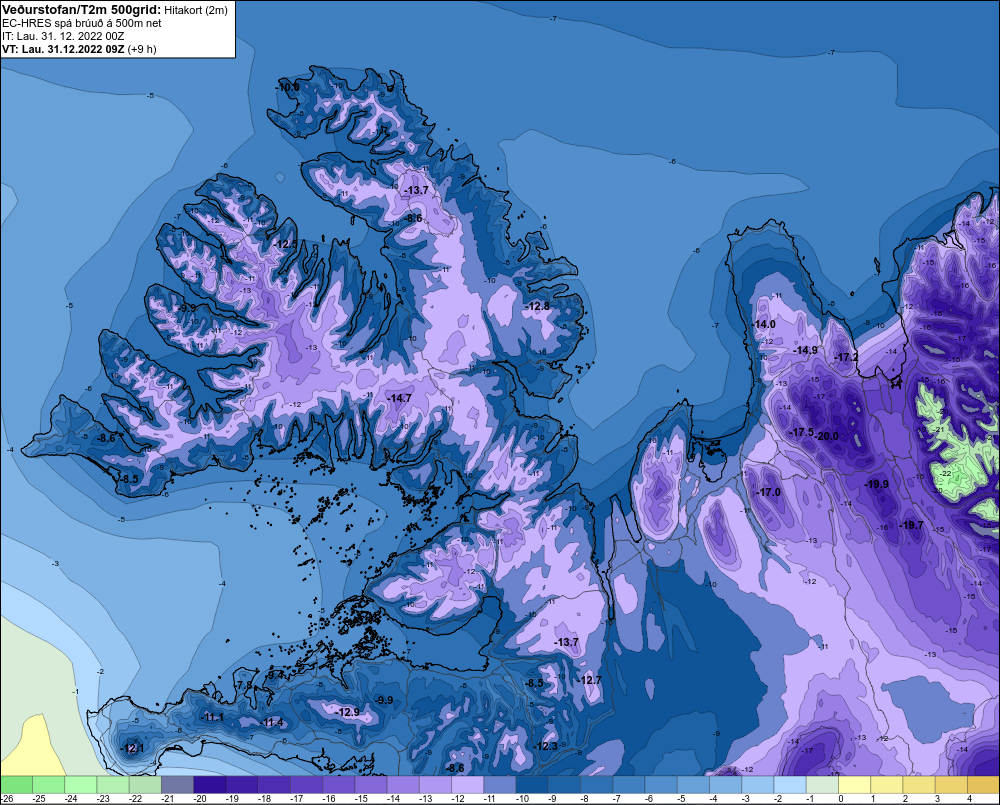Click the -11.1 temperature value
This screenshot has width=1000, height=805.
click(x=212, y=717)
